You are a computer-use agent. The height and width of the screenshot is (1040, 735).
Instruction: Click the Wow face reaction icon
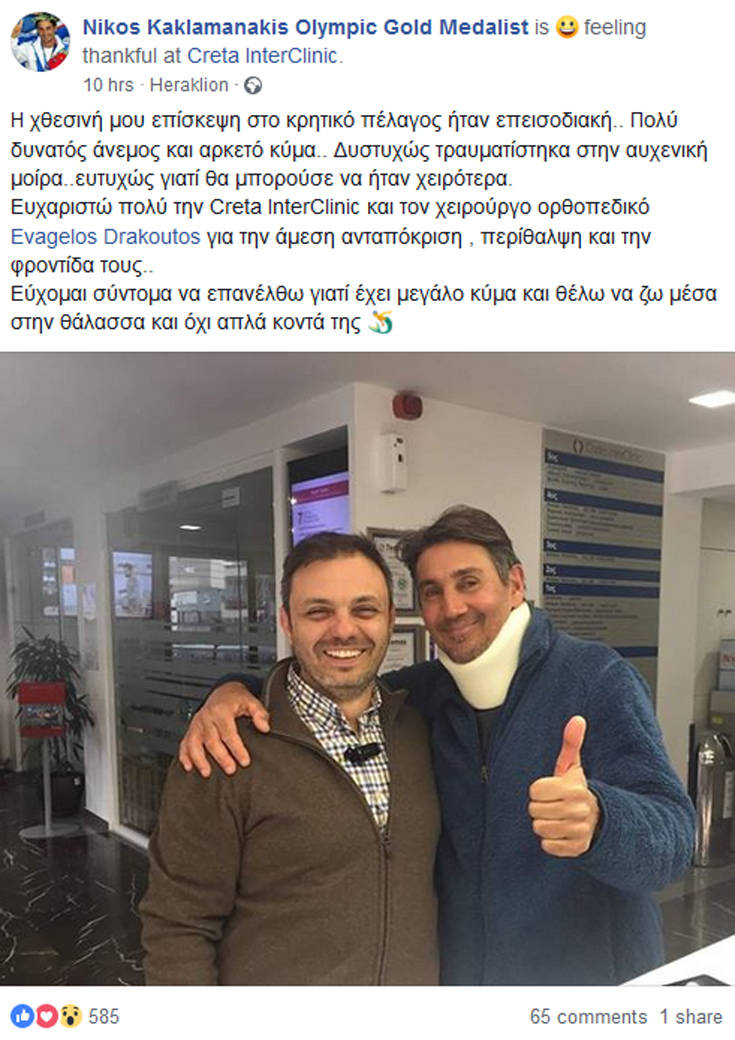(70, 1016)
